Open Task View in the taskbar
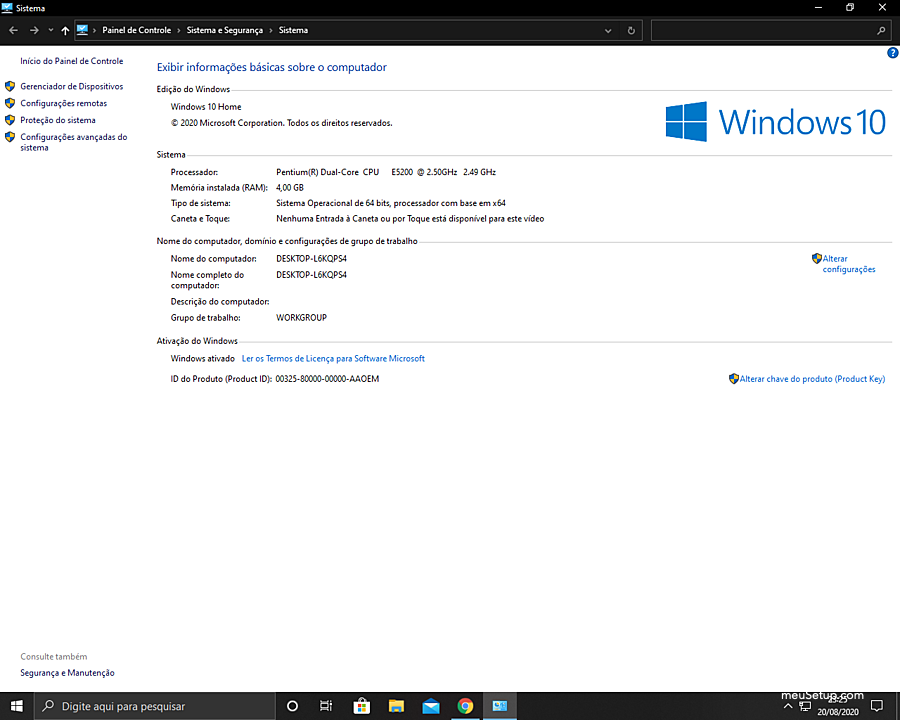Screen dimensions: 900x720 (x=326, y=706)
